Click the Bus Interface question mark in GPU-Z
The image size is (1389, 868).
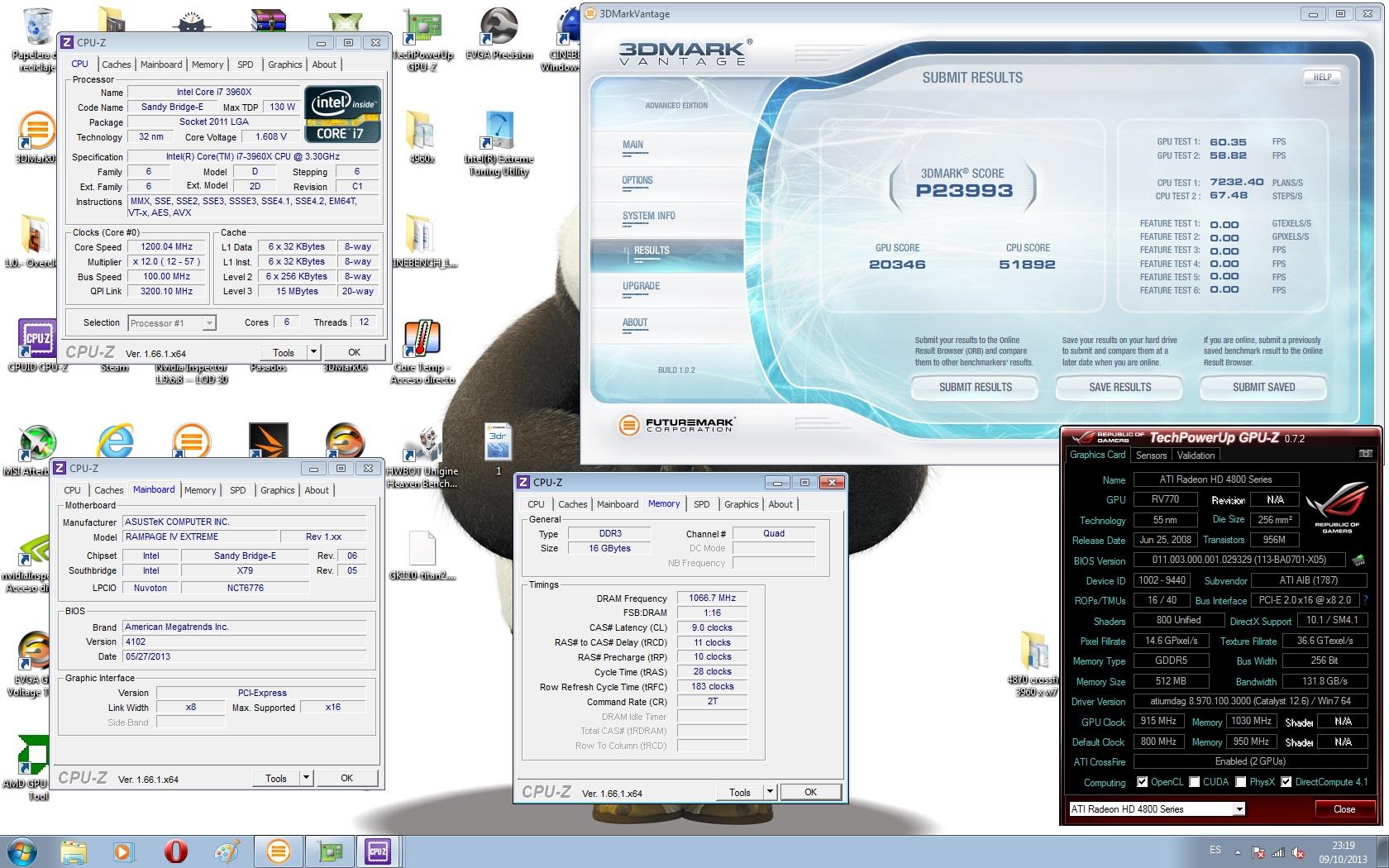(x=1364, y=600)
